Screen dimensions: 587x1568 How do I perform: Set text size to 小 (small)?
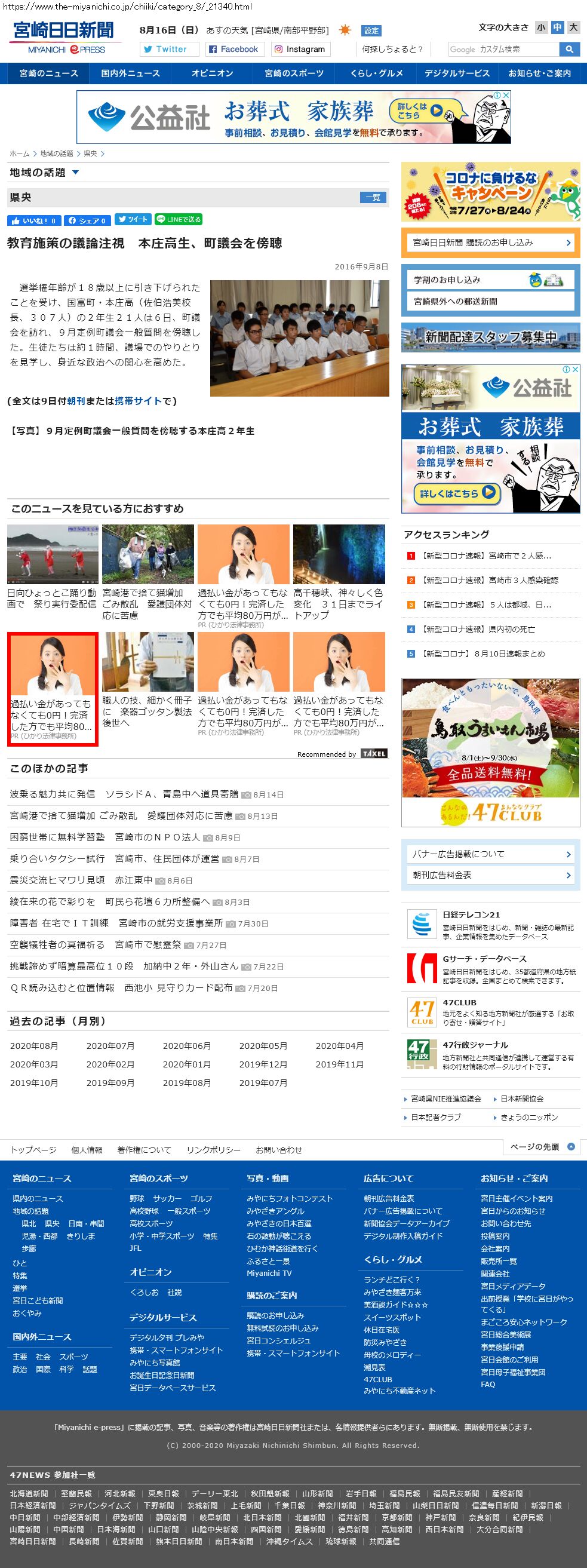541,27
